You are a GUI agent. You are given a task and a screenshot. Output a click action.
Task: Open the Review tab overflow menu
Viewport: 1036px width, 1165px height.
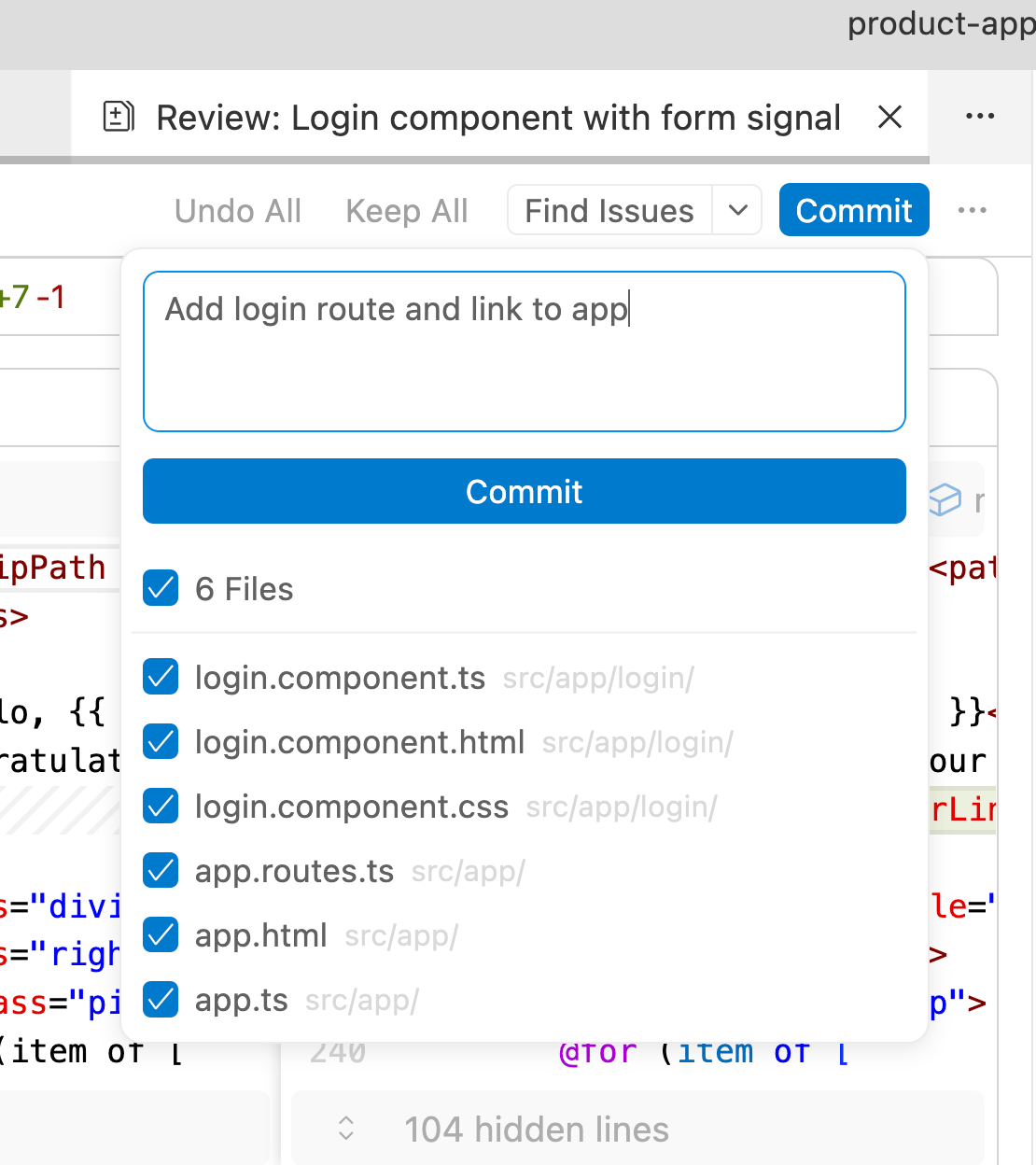[980, 116]
